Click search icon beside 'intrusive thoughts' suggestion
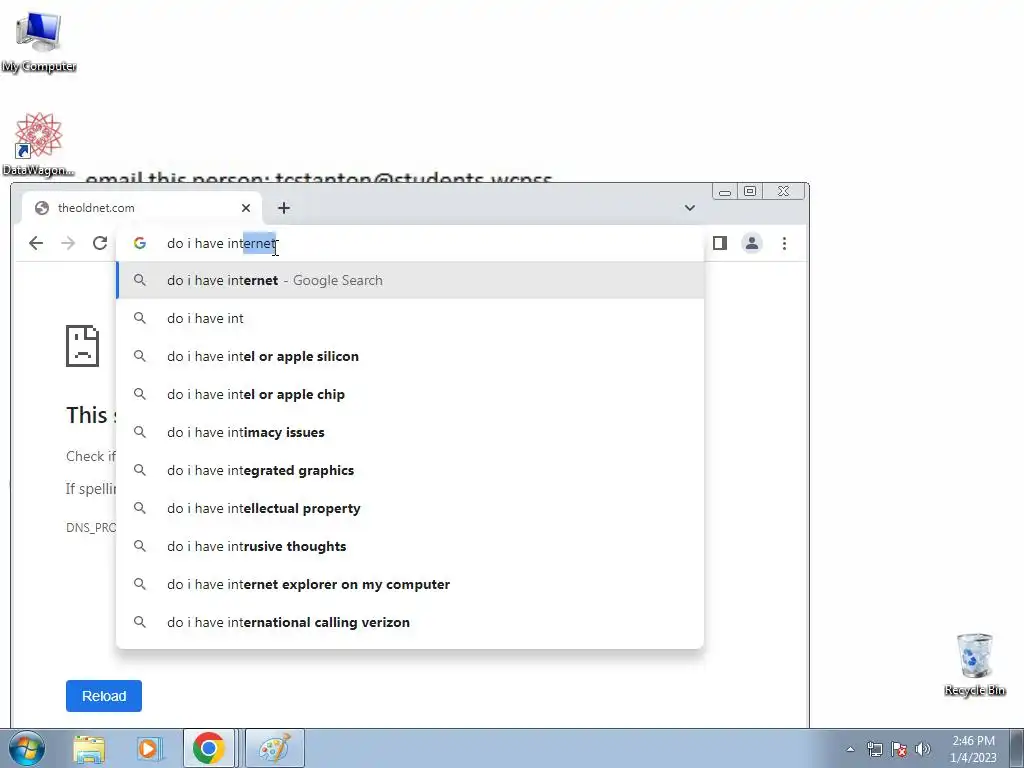 tap(140, 545)
